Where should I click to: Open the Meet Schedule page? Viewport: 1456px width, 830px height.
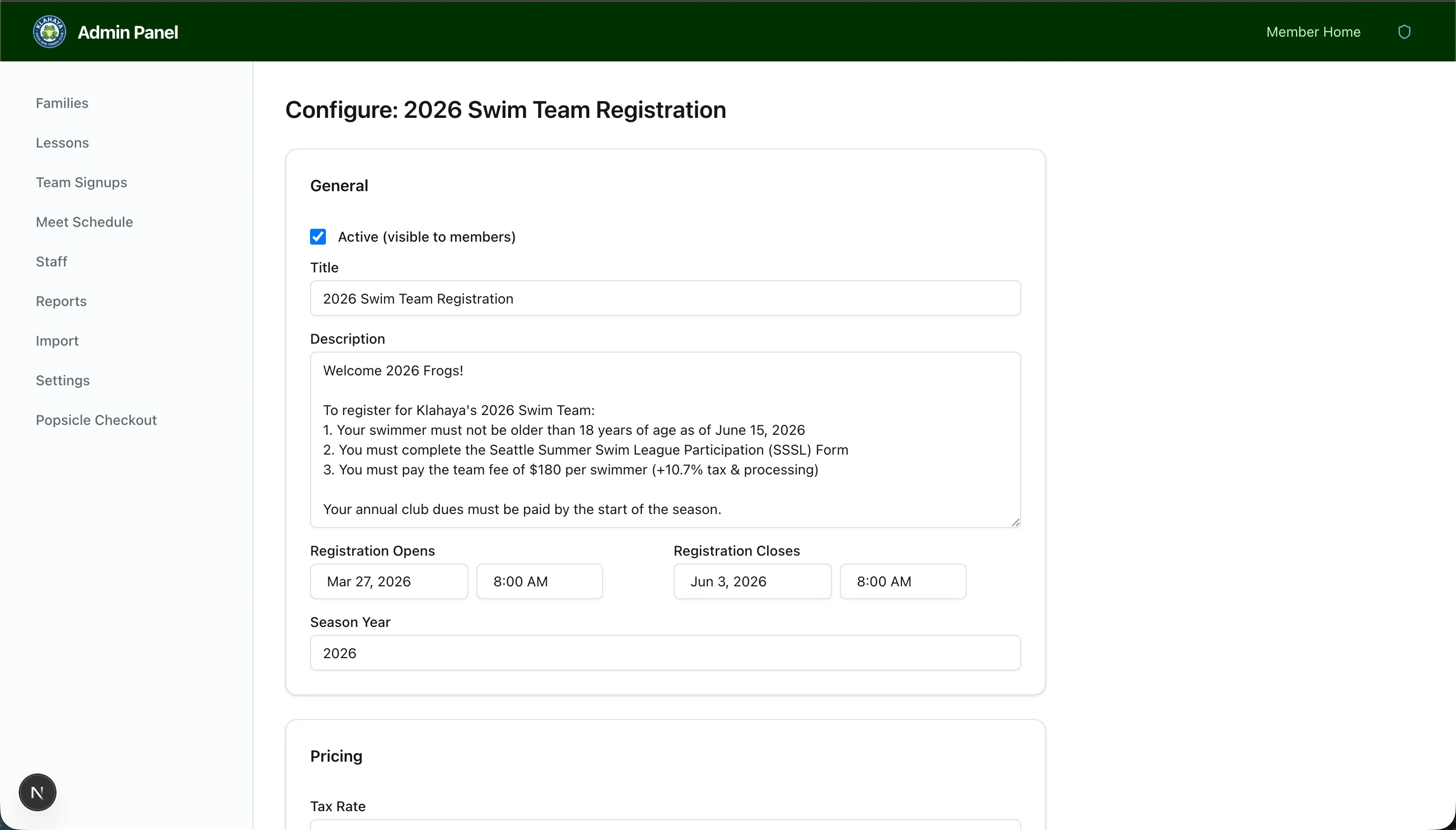(84, 222)
